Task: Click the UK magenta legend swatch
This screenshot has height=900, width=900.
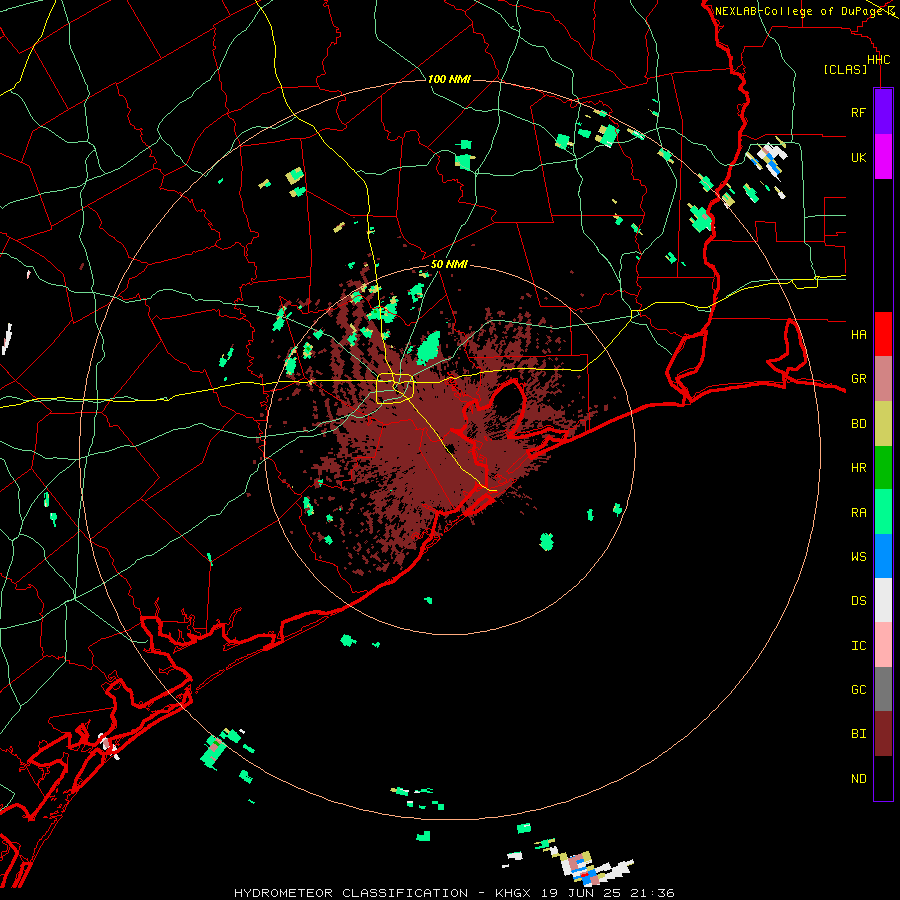Action: tap(883, 157)
